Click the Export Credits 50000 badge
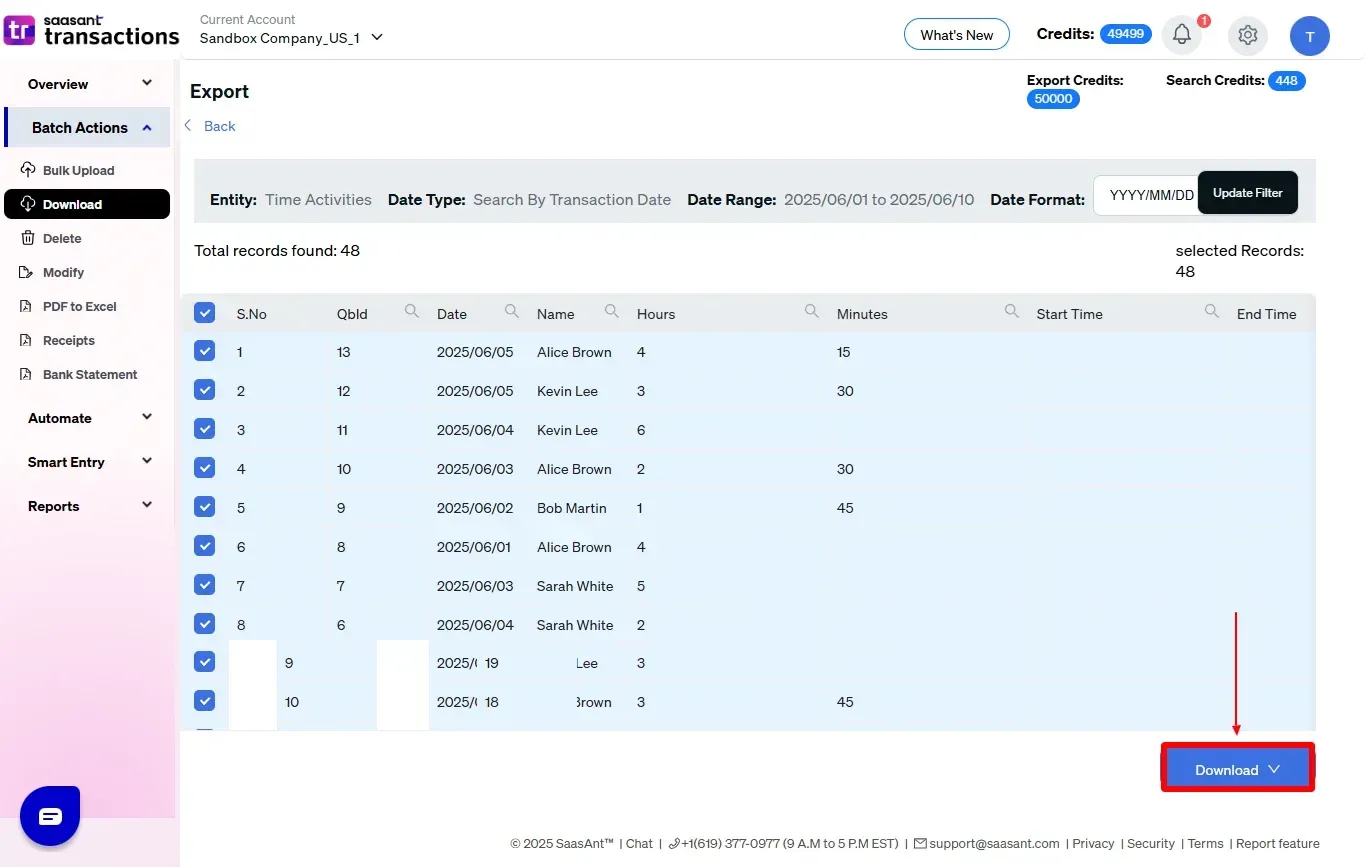The image size is (1366, 868). 1053,99
